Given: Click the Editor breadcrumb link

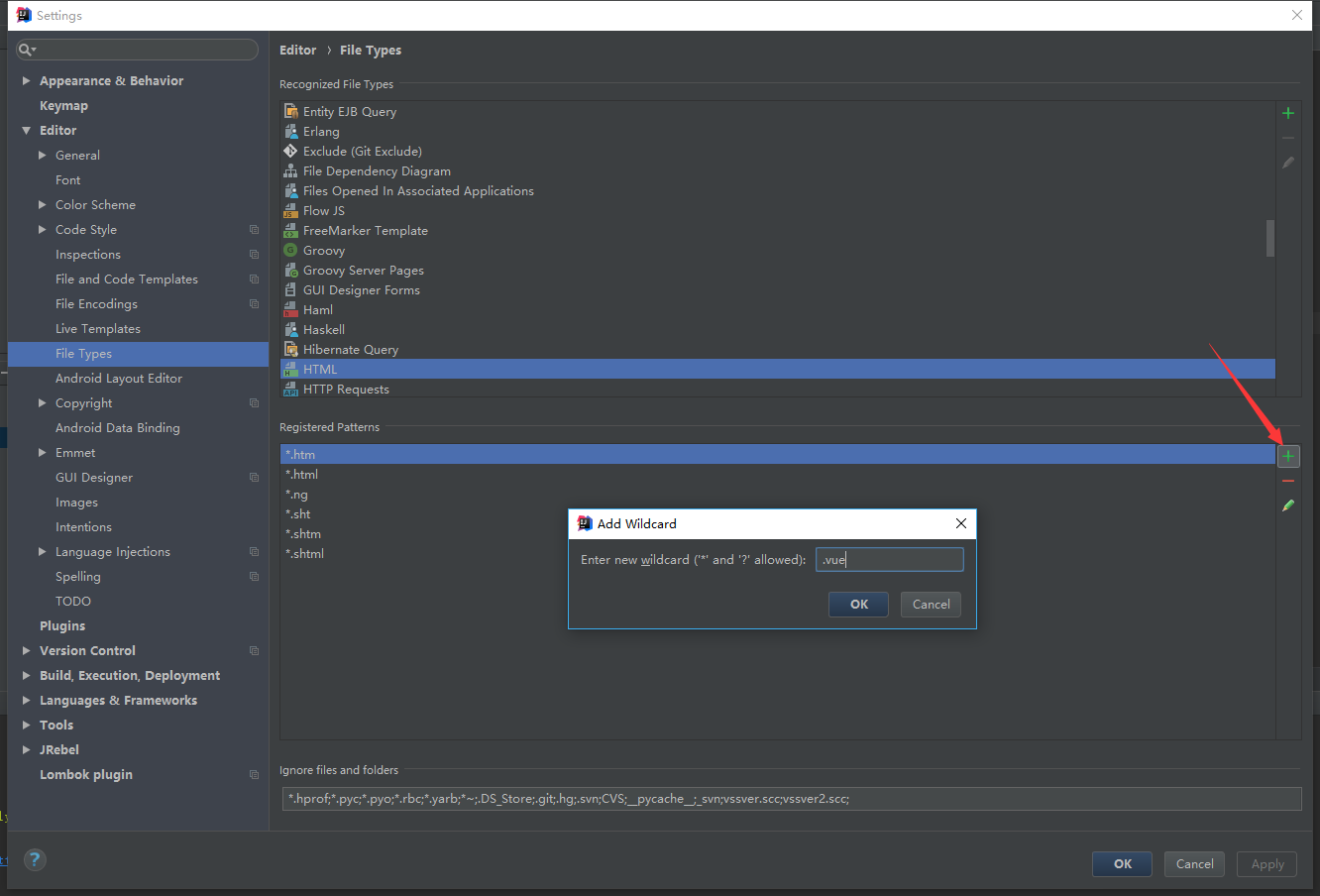Looking at the screenshot, I should pos(297,51).
